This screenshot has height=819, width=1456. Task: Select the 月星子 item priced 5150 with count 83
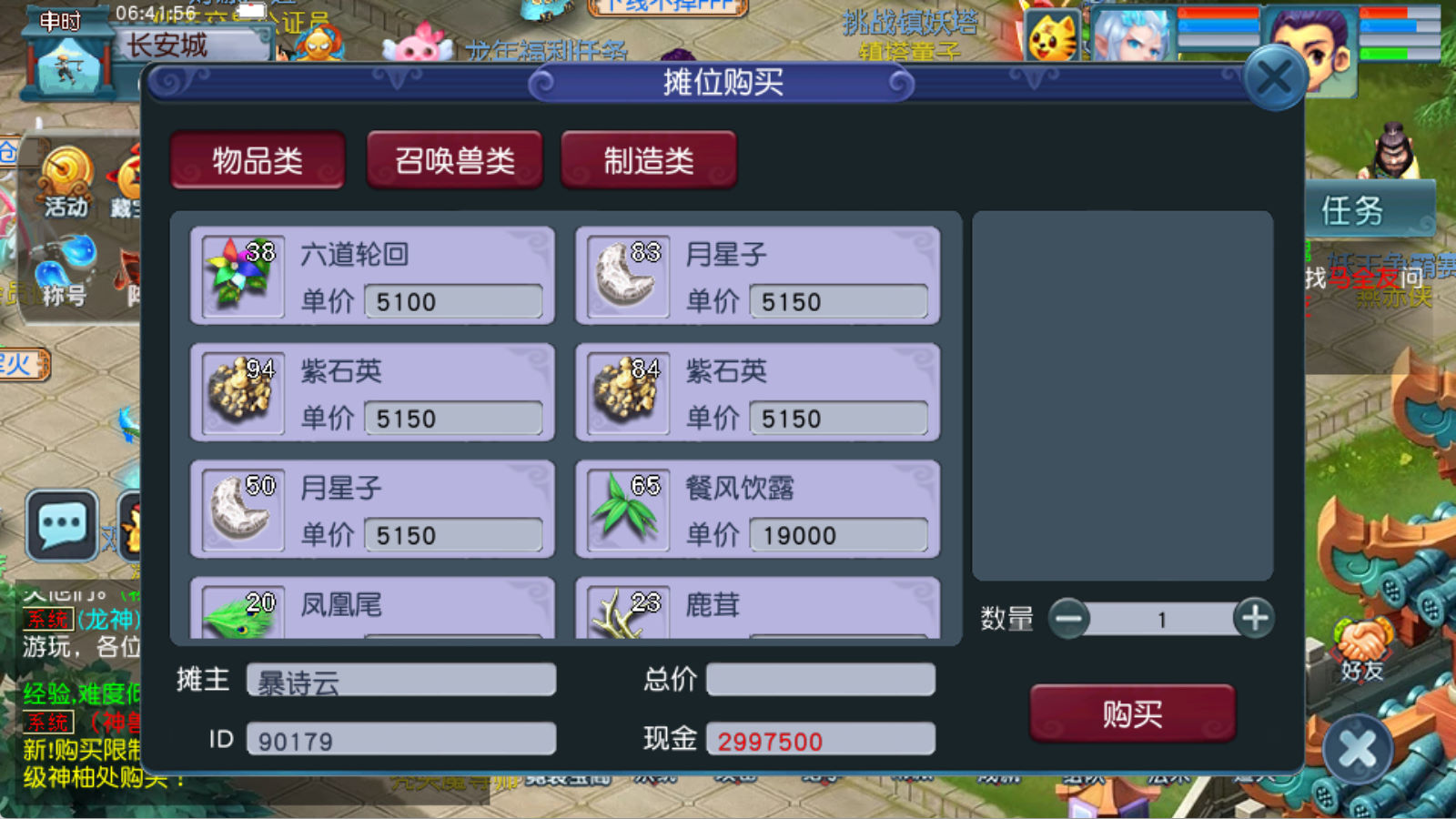(757, 277)
